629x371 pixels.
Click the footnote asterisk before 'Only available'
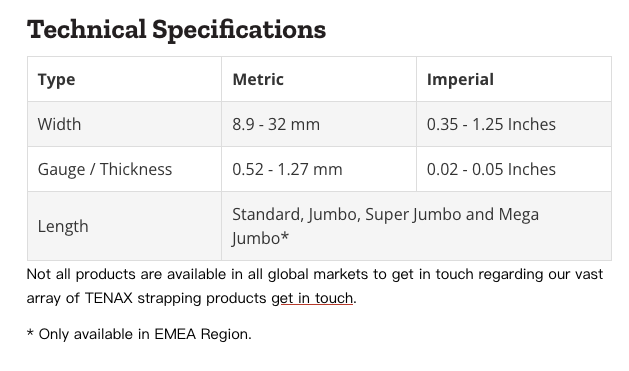pos(30,333)
